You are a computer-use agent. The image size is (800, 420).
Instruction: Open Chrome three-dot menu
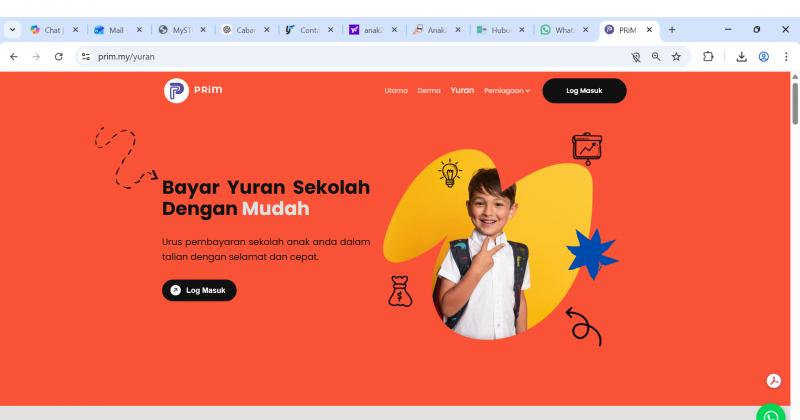(x=786, y=57)
